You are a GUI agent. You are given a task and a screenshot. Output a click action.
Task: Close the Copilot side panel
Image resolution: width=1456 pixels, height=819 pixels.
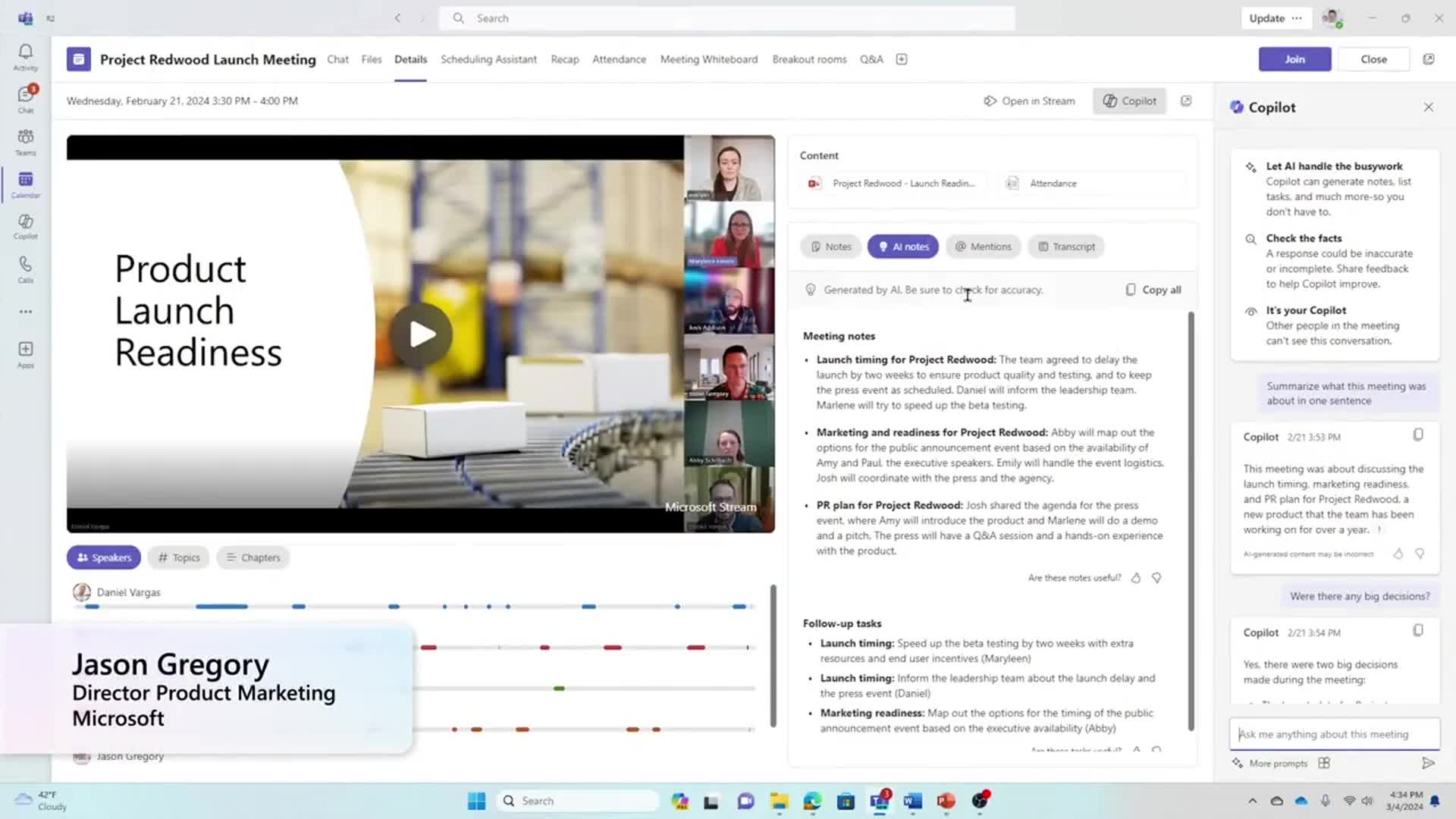[1429, 107]
